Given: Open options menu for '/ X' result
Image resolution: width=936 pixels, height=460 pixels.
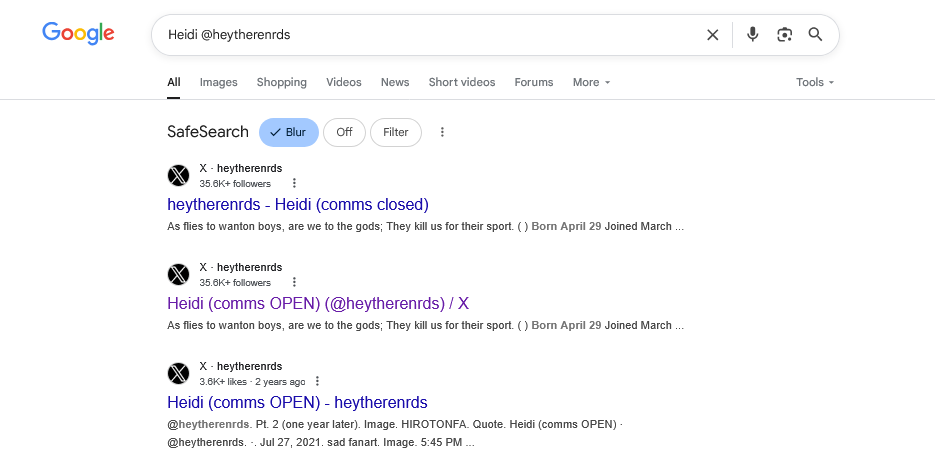Looking at the screenshot, I should tap(294, 282).
